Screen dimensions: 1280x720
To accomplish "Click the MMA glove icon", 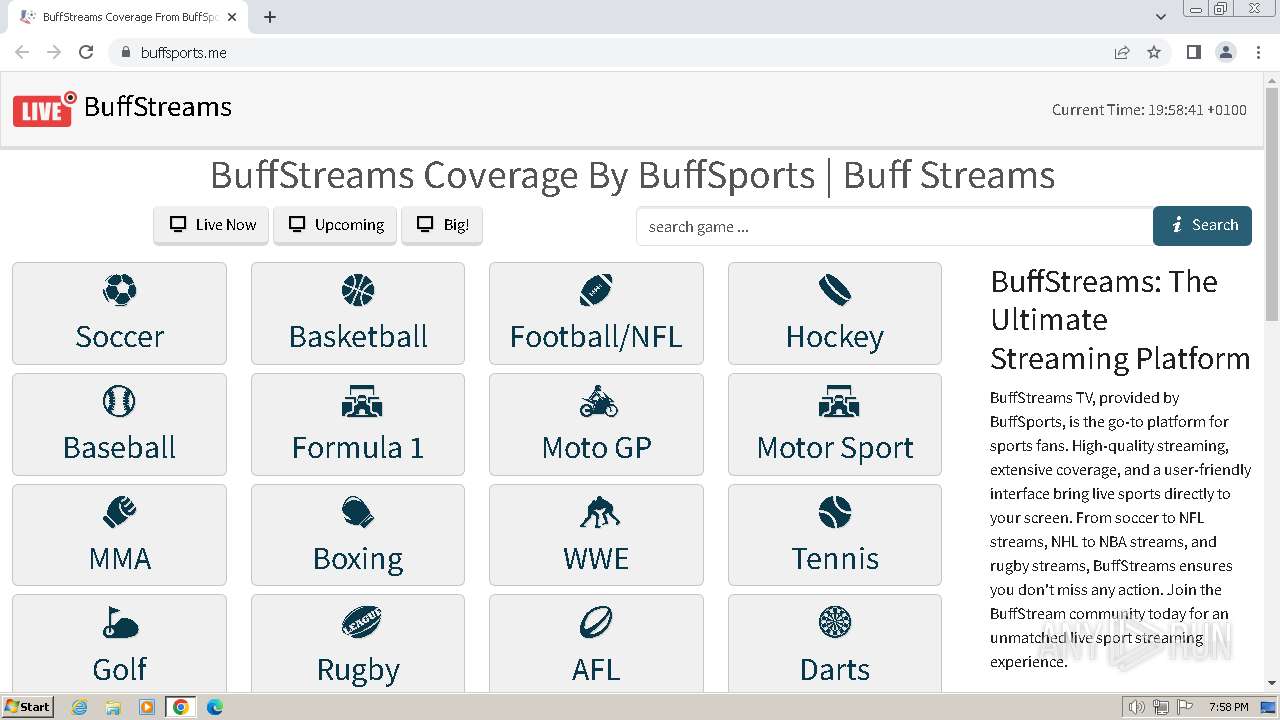I will pos(119,512).
